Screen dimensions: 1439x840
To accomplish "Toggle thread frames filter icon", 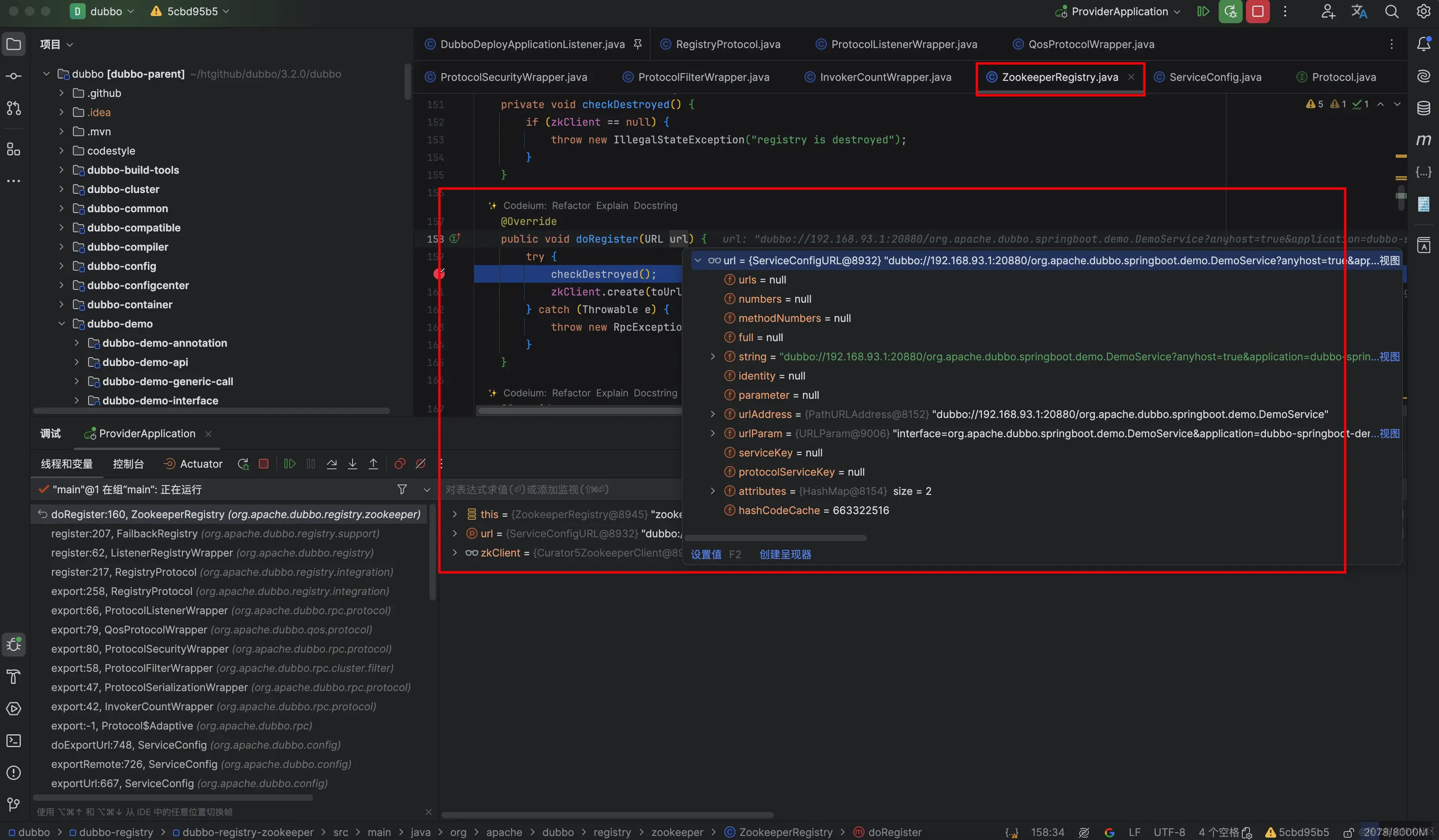I will click(x=402, y=489).
